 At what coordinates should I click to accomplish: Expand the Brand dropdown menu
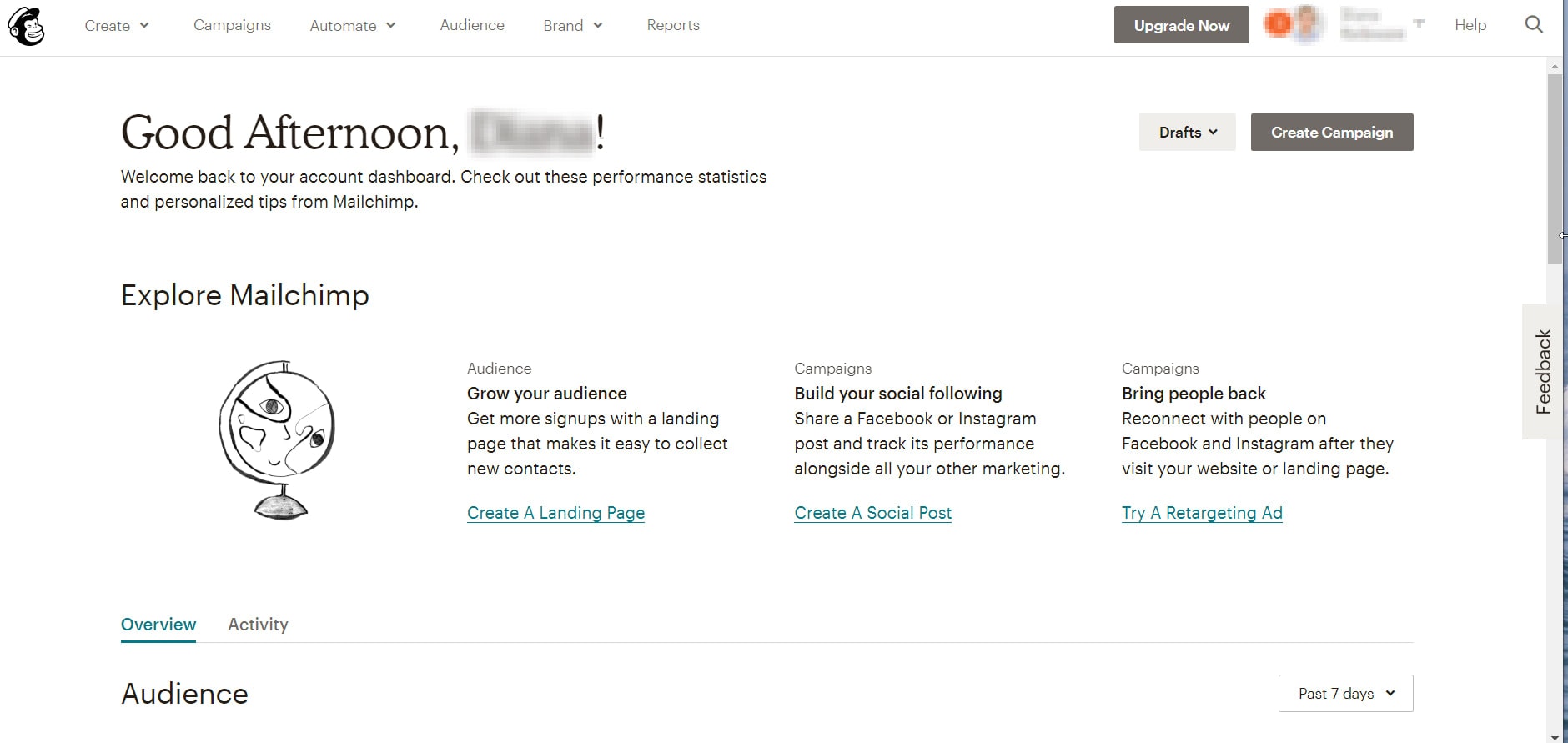tap(573, 25)
